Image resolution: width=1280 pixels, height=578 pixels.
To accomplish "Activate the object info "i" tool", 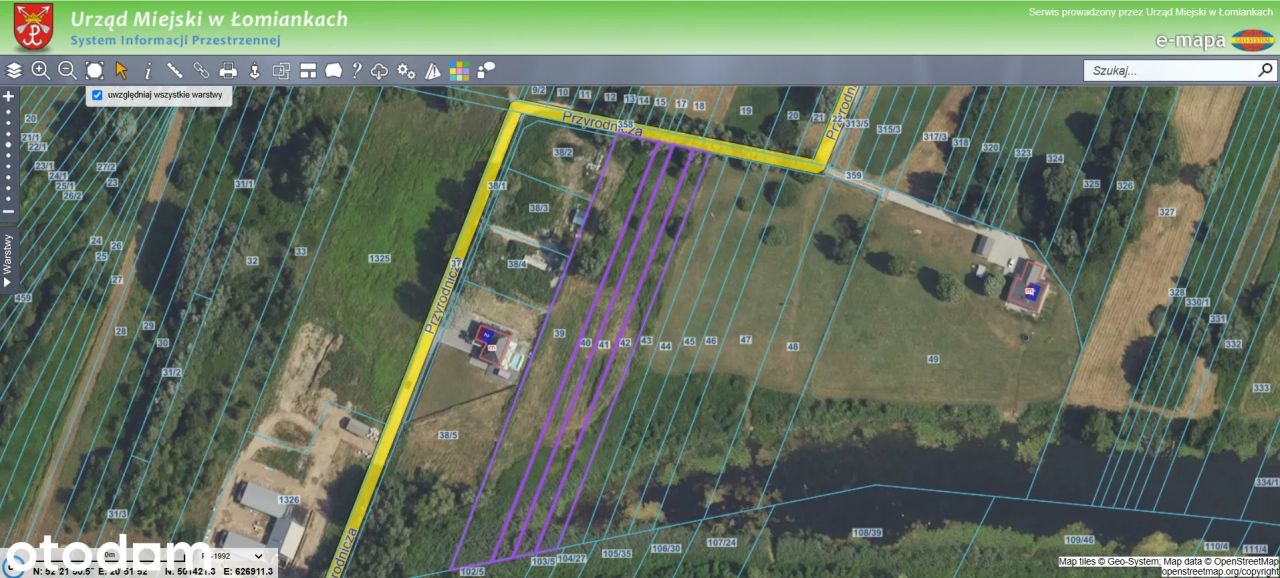I will (148, 70).
